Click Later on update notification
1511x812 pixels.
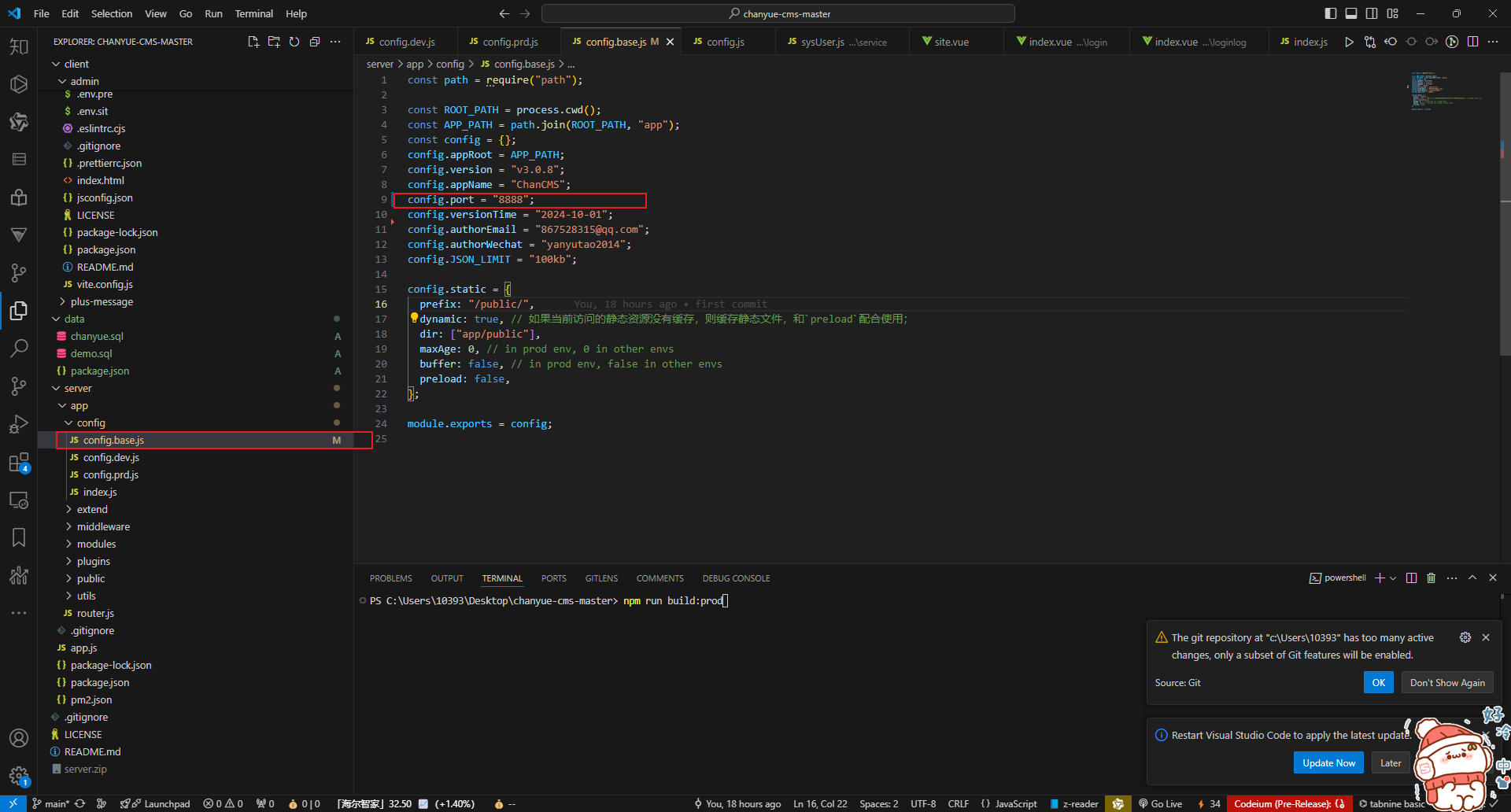[x=1391, y=762]
